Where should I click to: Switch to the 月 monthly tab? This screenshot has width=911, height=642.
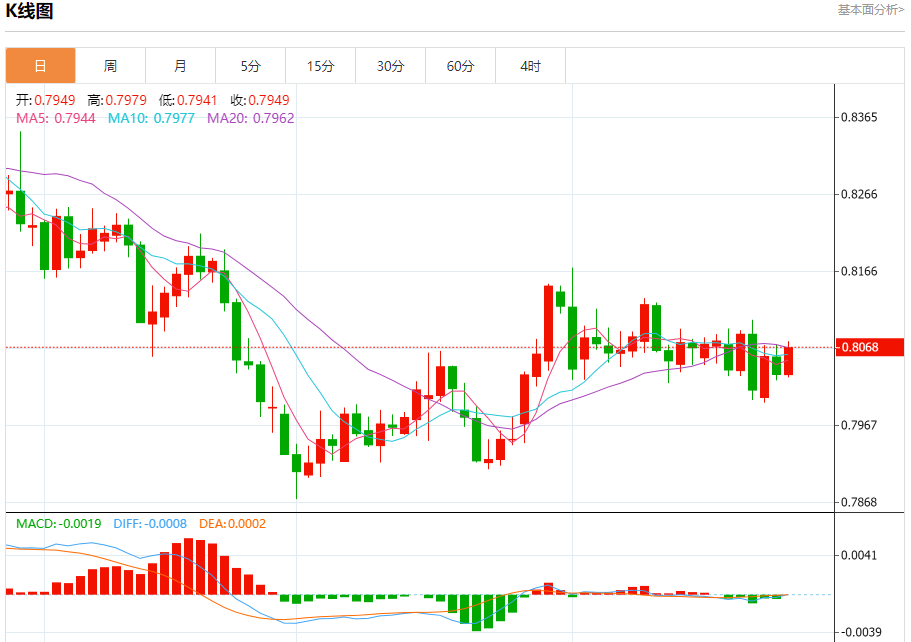tap(181, 66)
